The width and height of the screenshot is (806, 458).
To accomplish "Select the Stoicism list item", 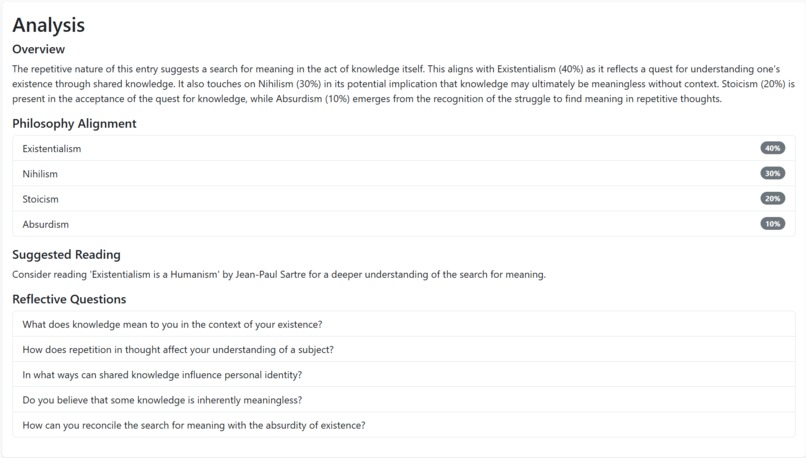I will pos(404,199).
